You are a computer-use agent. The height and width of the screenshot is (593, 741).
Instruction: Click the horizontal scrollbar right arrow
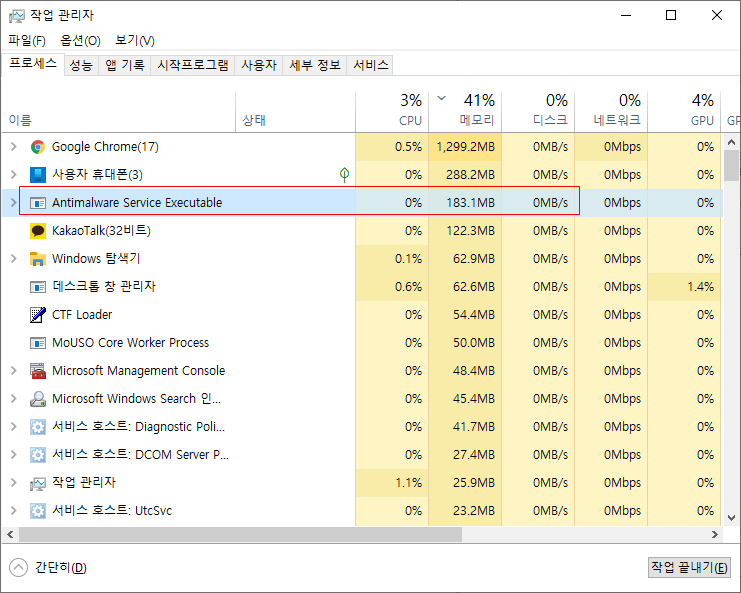(x=715, y=534)
